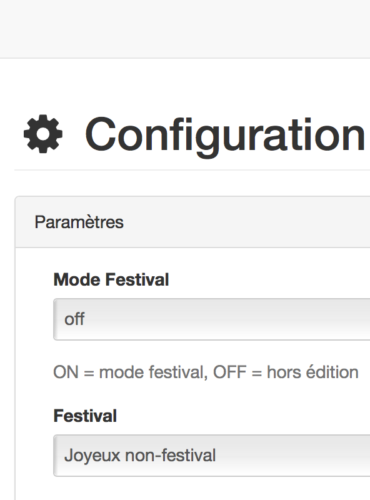Click the panel area below Festival dropdown
This screenshot has width=370, height=500.
(x=193, y=489)
